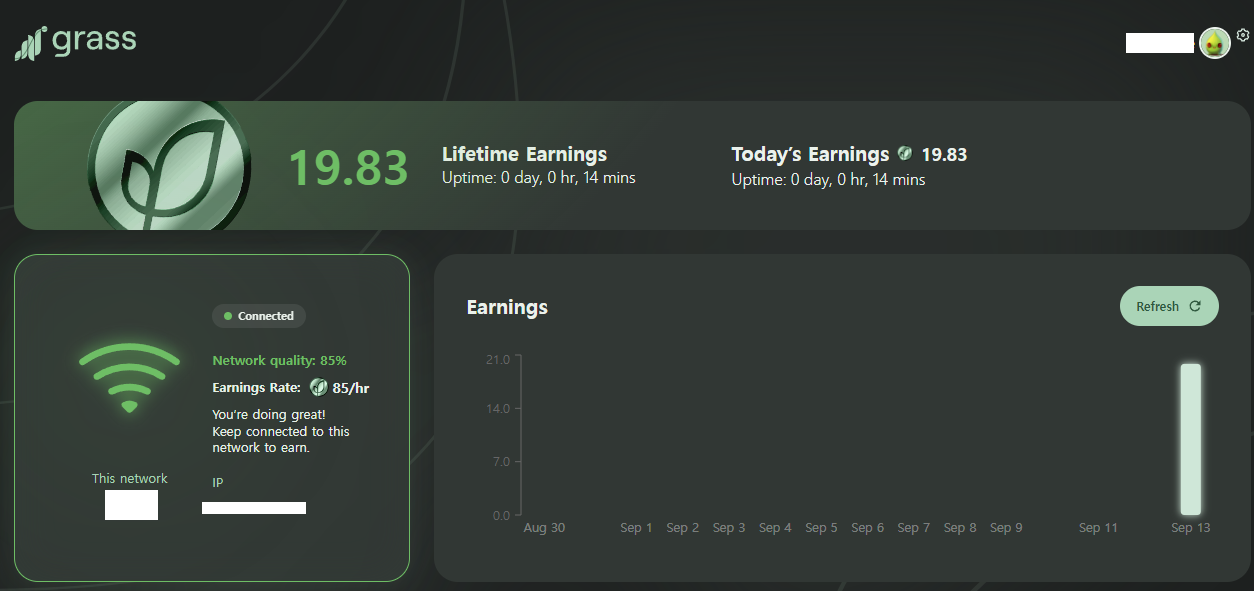Click the green Wi-Fi network icon
This screenshot has height=591, width=1254.
129,377
